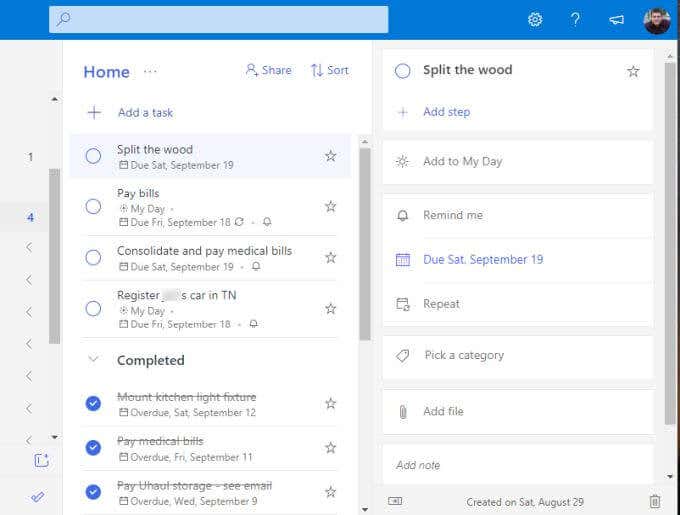
Task: Click the sidebar scrollbar down arrow
Action: coord(55,437)
